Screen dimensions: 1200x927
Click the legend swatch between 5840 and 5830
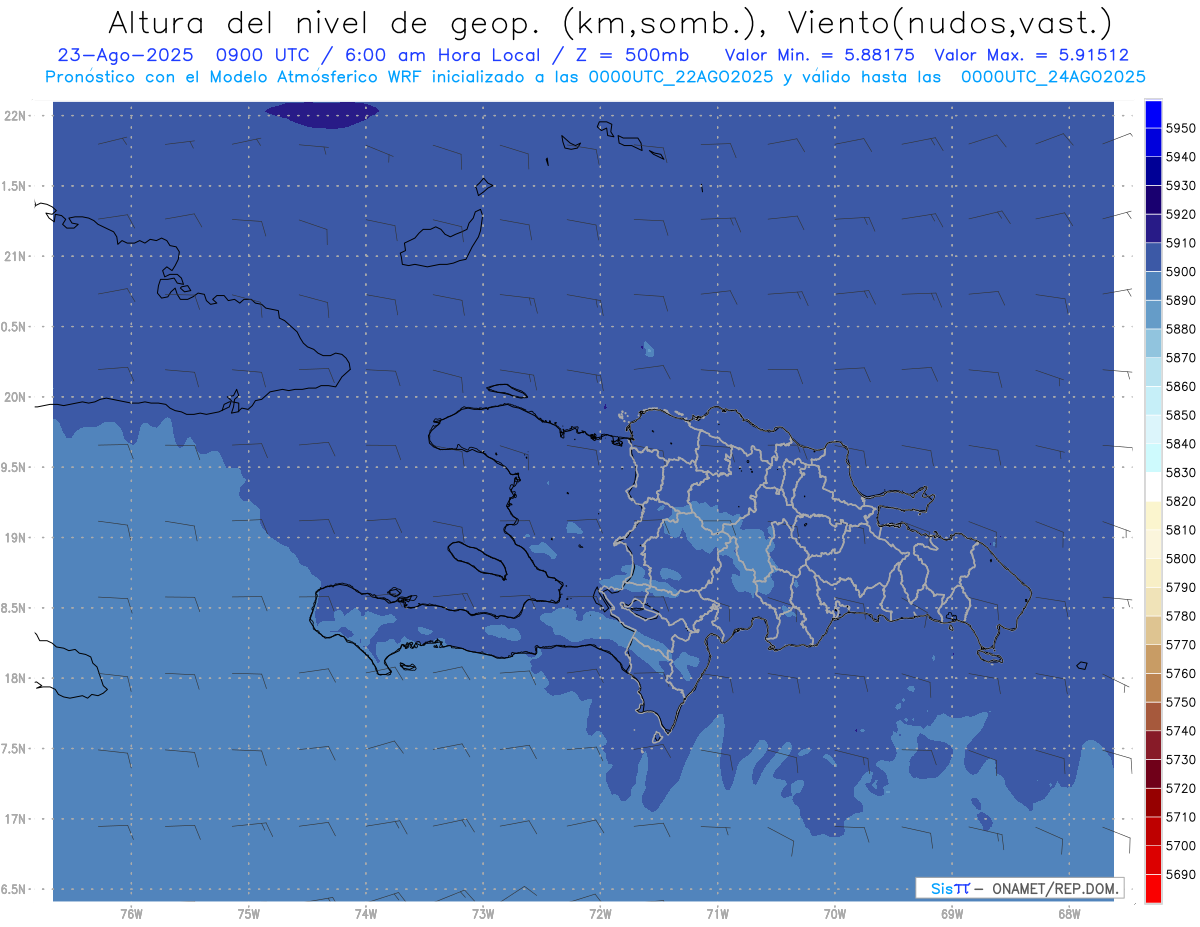(1153, 458)
